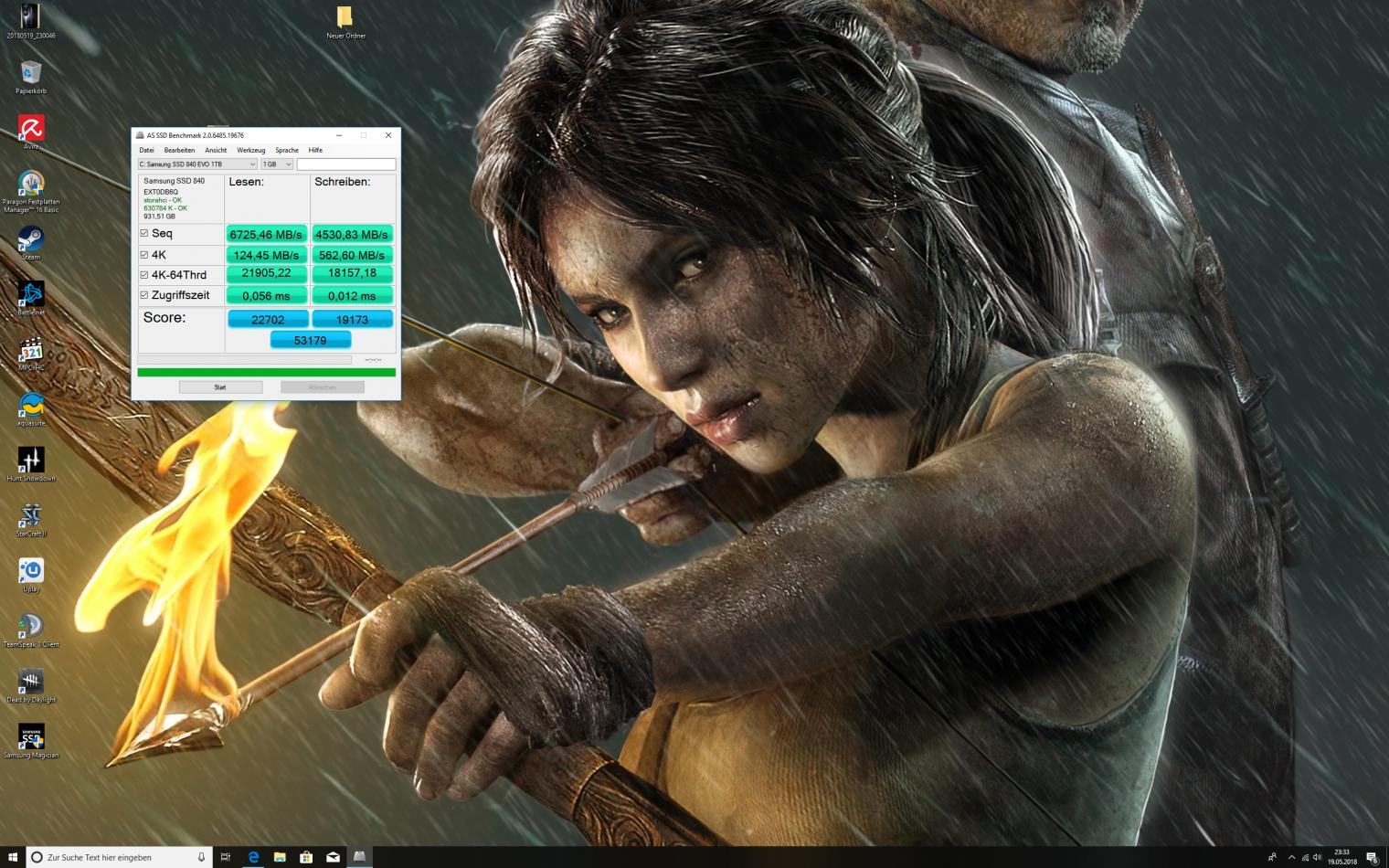Launch Steam from the desktop

pyautogui.click(x=31, y=243)
